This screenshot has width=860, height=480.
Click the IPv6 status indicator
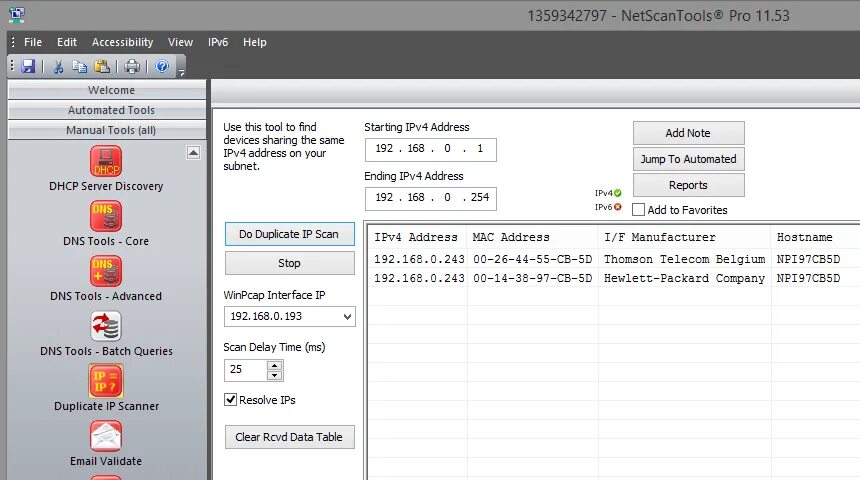coord(608,207)
